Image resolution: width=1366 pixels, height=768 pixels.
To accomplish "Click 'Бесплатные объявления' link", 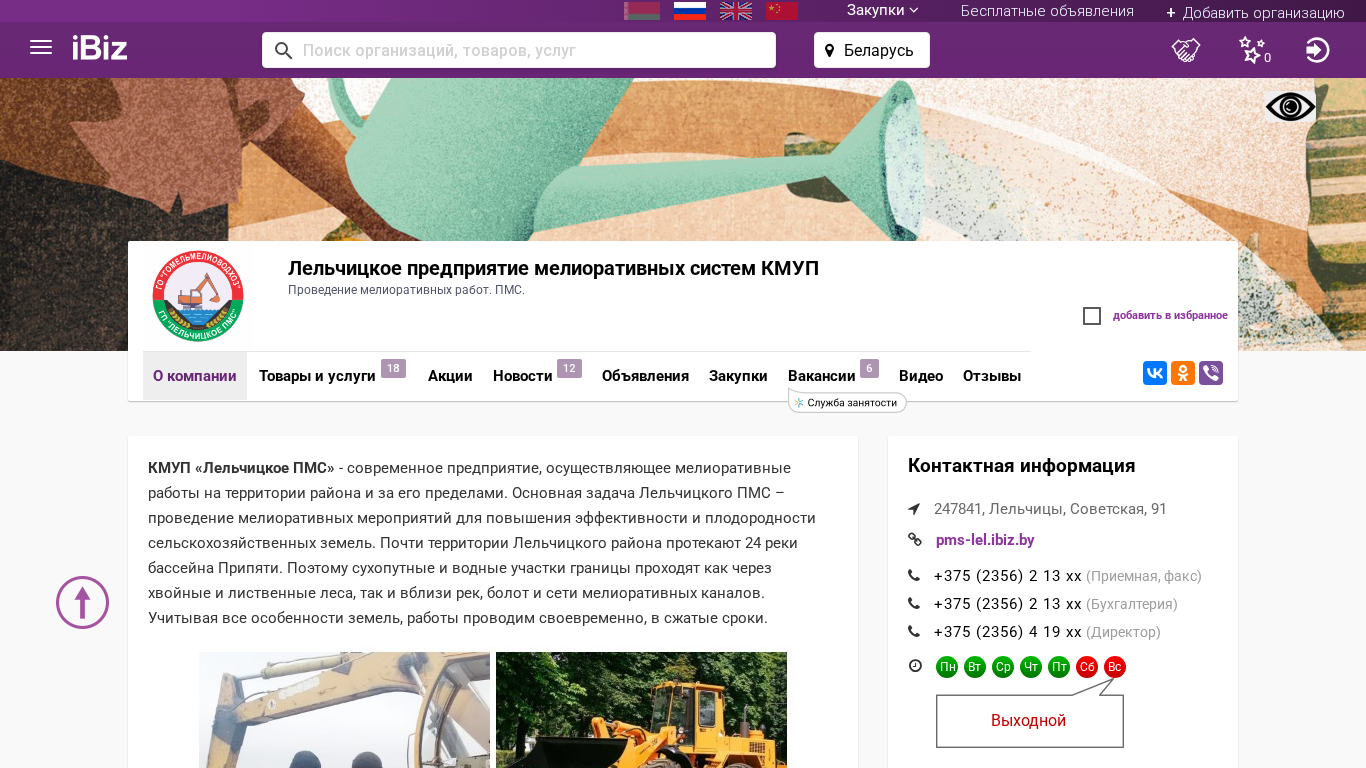I will tap(1047, 11).
